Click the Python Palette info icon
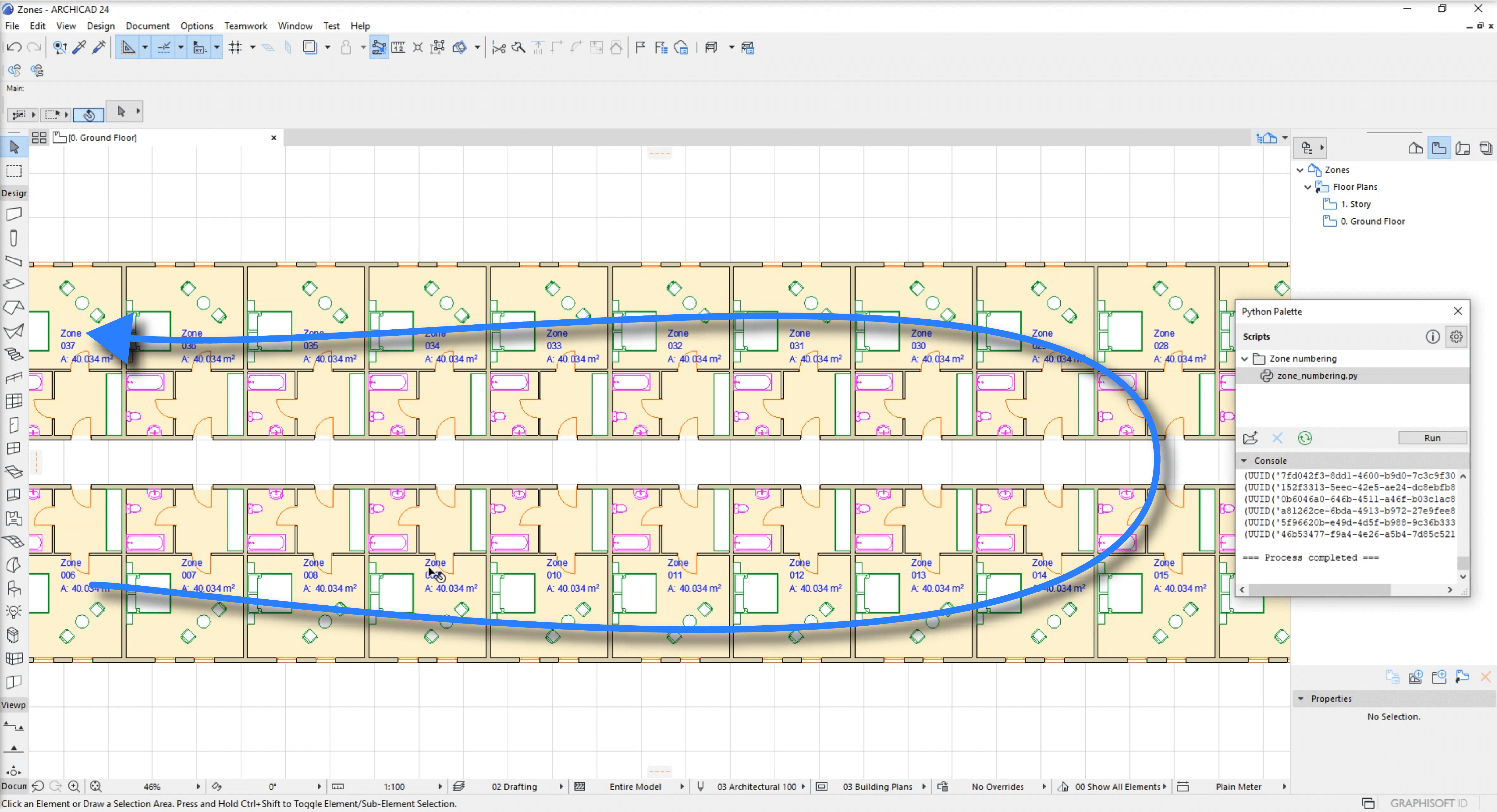 point(1432,336)
